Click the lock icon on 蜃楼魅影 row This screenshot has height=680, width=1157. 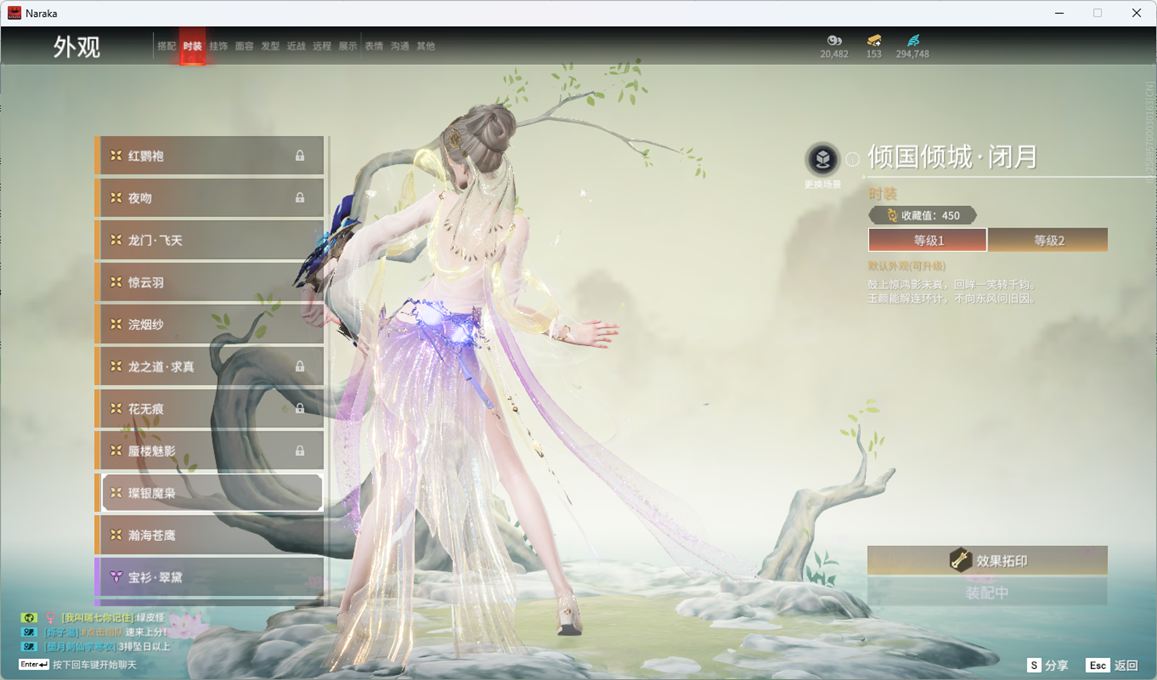click(300, 450)
